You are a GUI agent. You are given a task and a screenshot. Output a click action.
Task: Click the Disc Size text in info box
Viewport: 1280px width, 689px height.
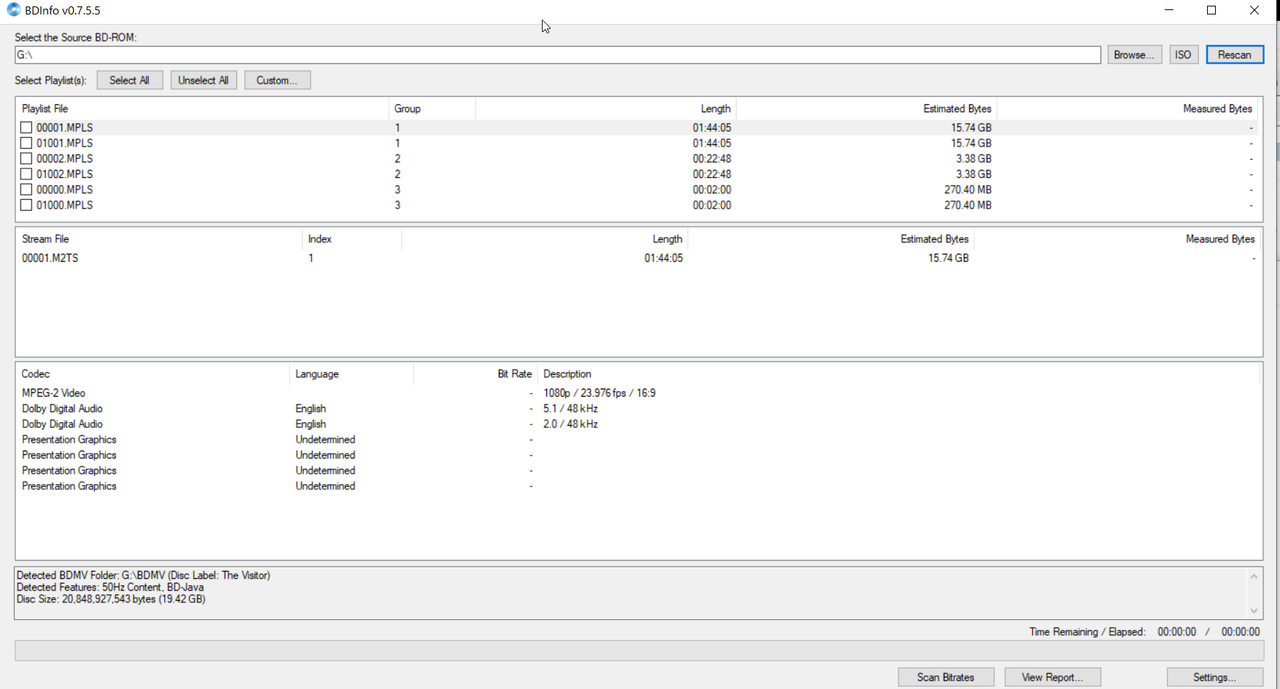click(111, 599)
